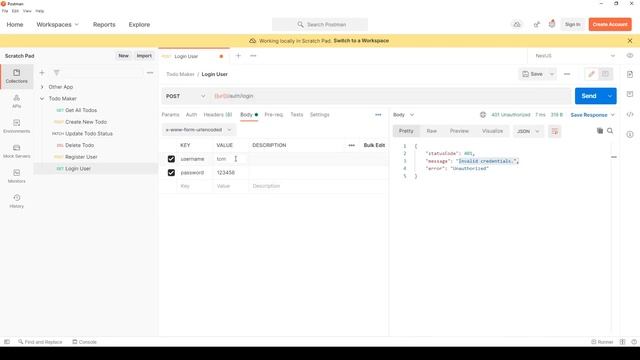
Task: Open the NestJS environment selector dropdown
Action: pos(575,56)
